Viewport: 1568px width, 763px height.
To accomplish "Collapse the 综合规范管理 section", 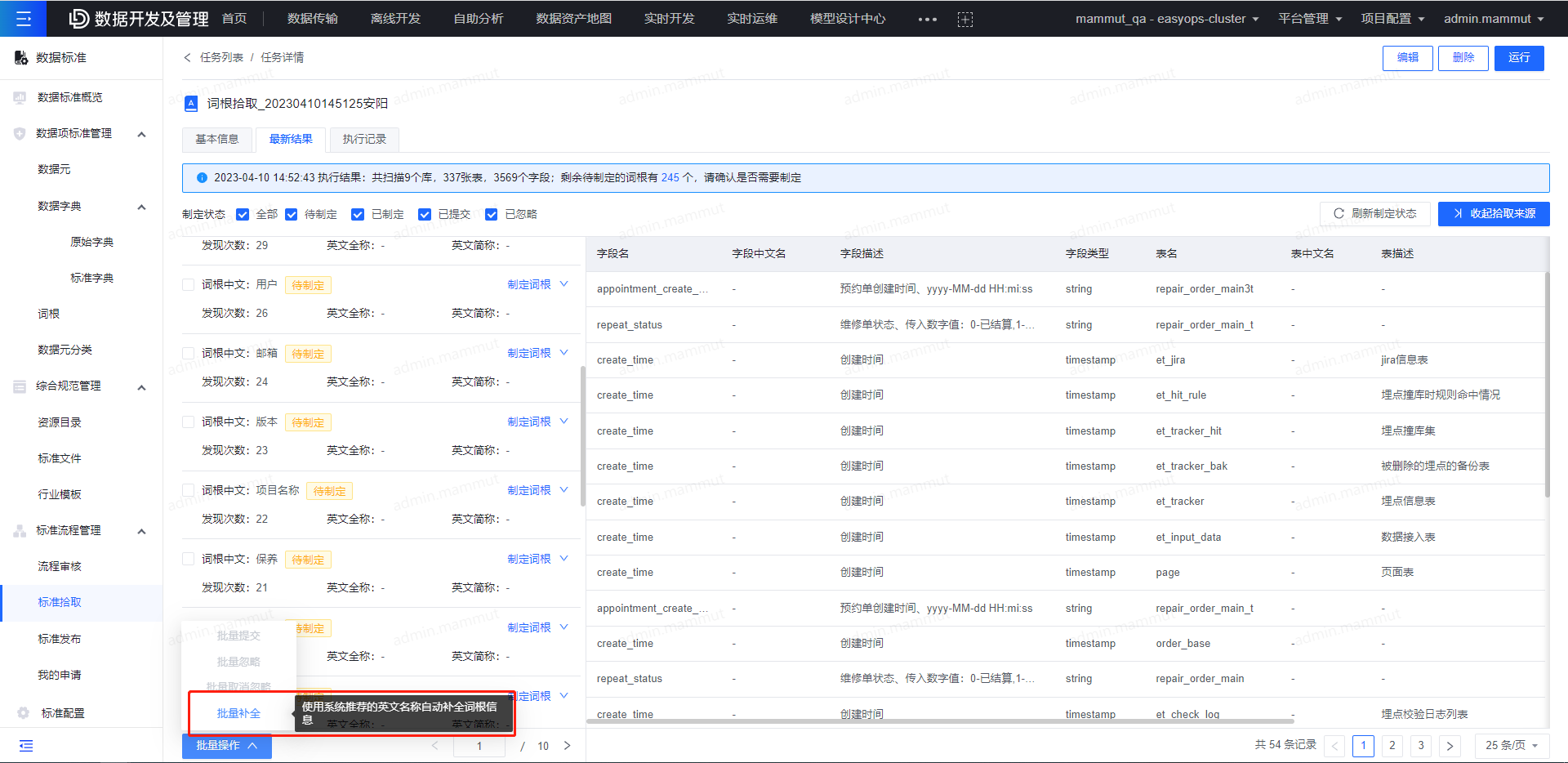I will (x=141, y=387).
